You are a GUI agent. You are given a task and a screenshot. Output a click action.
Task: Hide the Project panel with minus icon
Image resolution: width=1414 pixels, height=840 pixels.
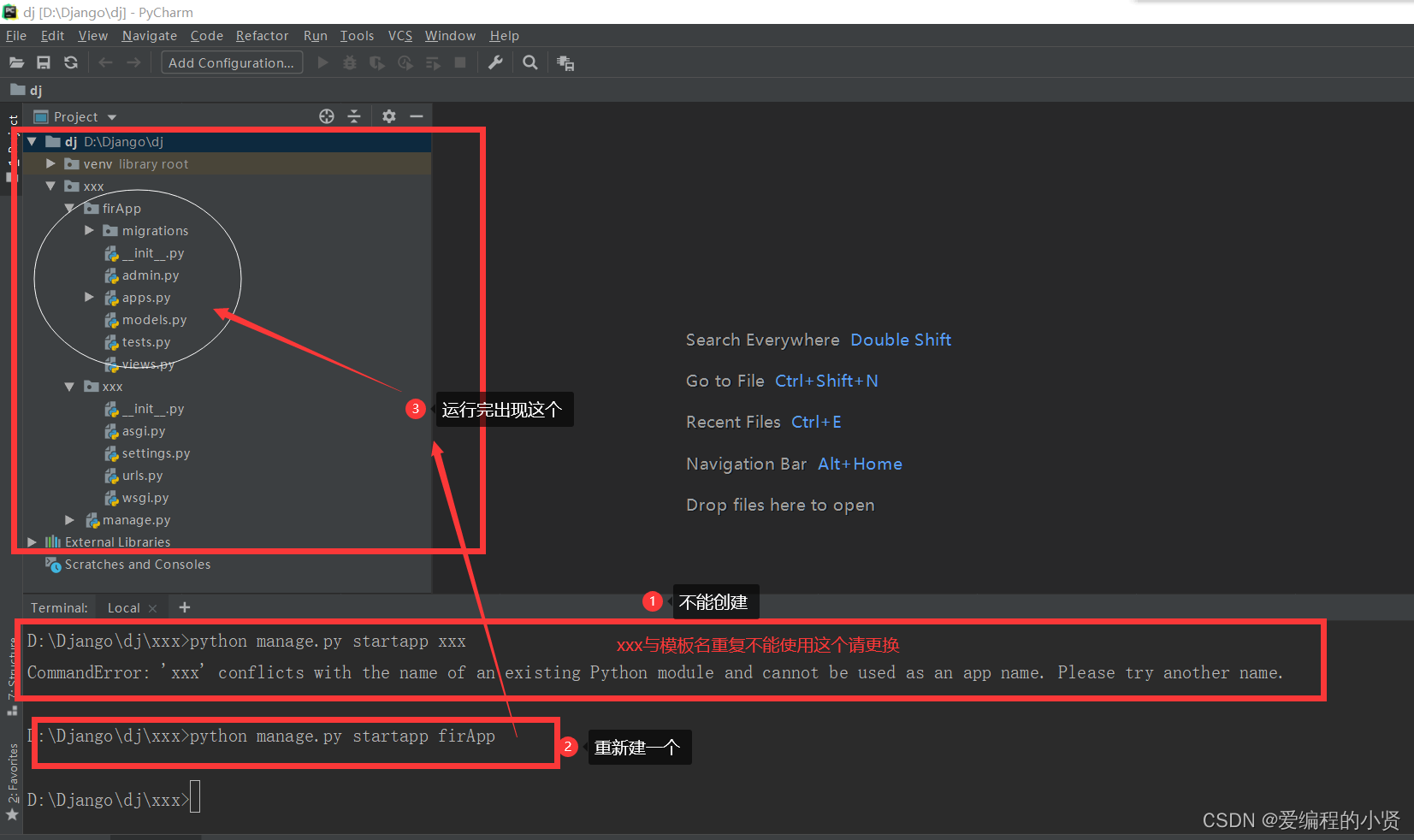417,116
